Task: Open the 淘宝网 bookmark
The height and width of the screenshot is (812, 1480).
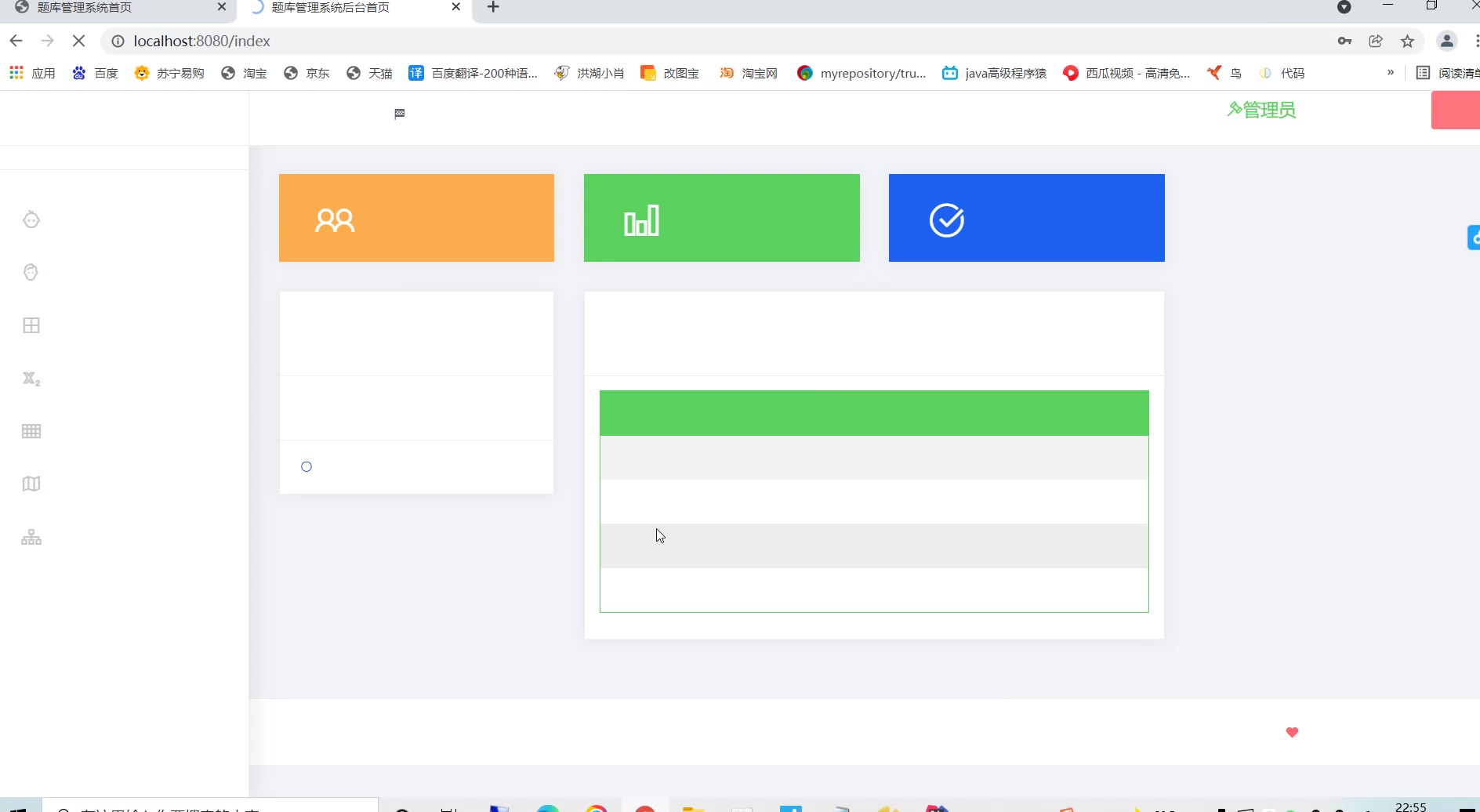Action: [749, 73]
